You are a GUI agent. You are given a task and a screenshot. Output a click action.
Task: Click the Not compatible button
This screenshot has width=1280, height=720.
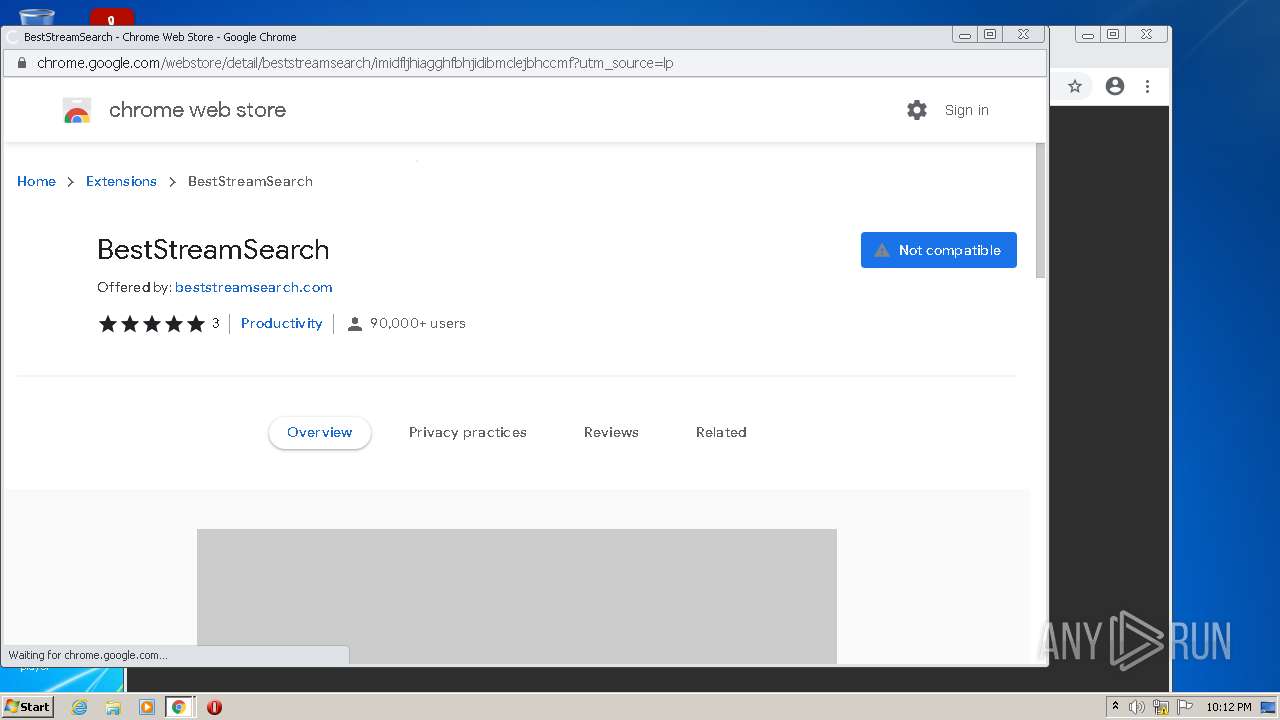pyautogui.click(x=939, y=250)
